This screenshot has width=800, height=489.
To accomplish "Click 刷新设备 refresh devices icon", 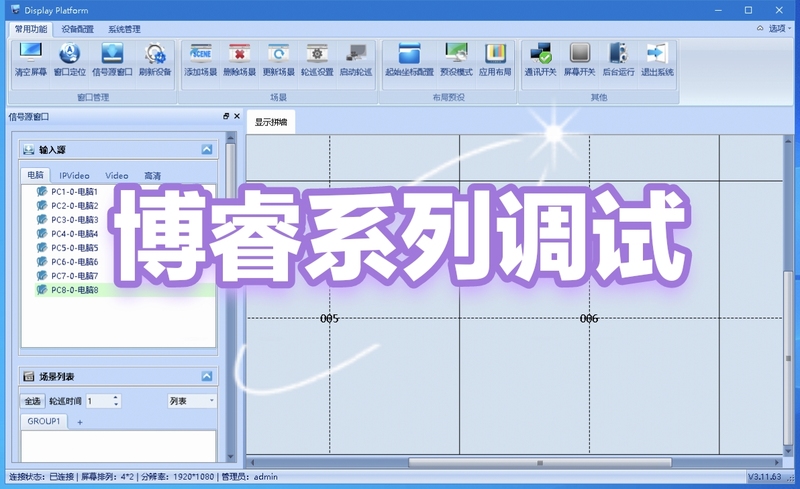I will 155,60.
